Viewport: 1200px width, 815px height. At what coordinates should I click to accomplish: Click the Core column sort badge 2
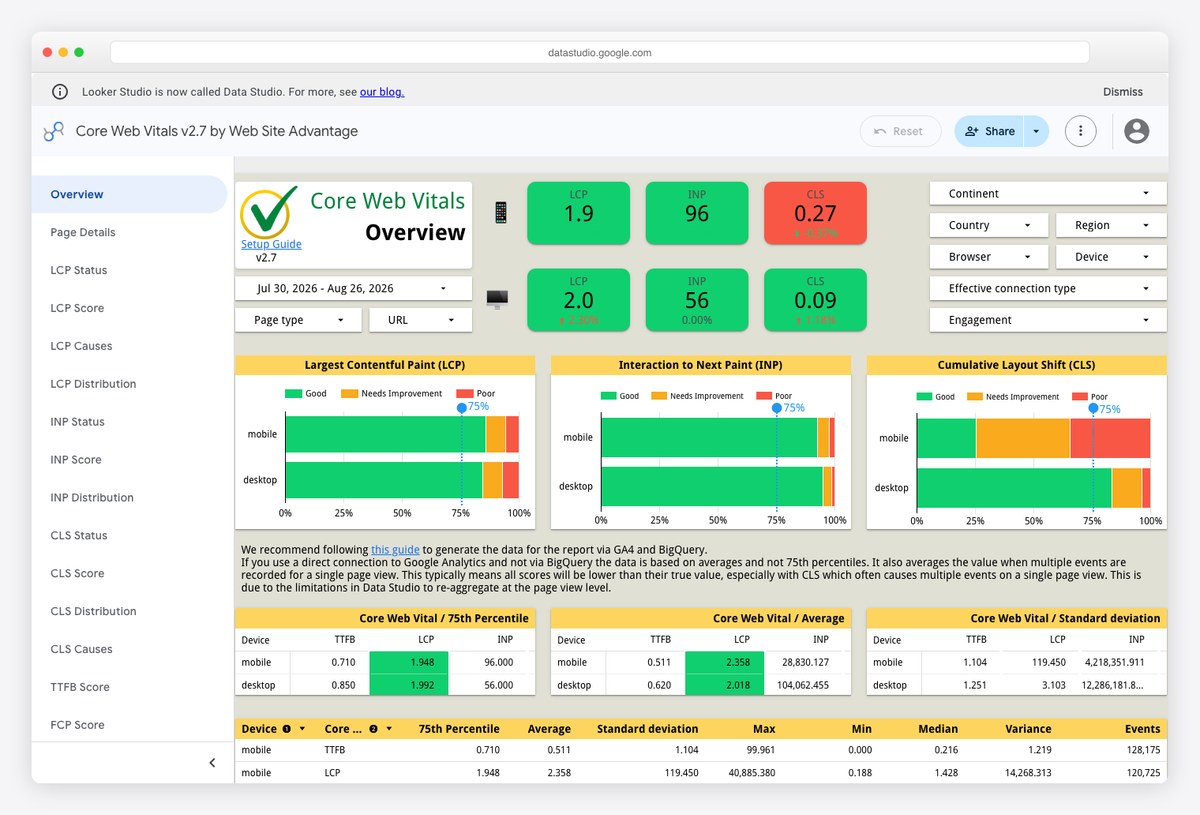point(374,729)
